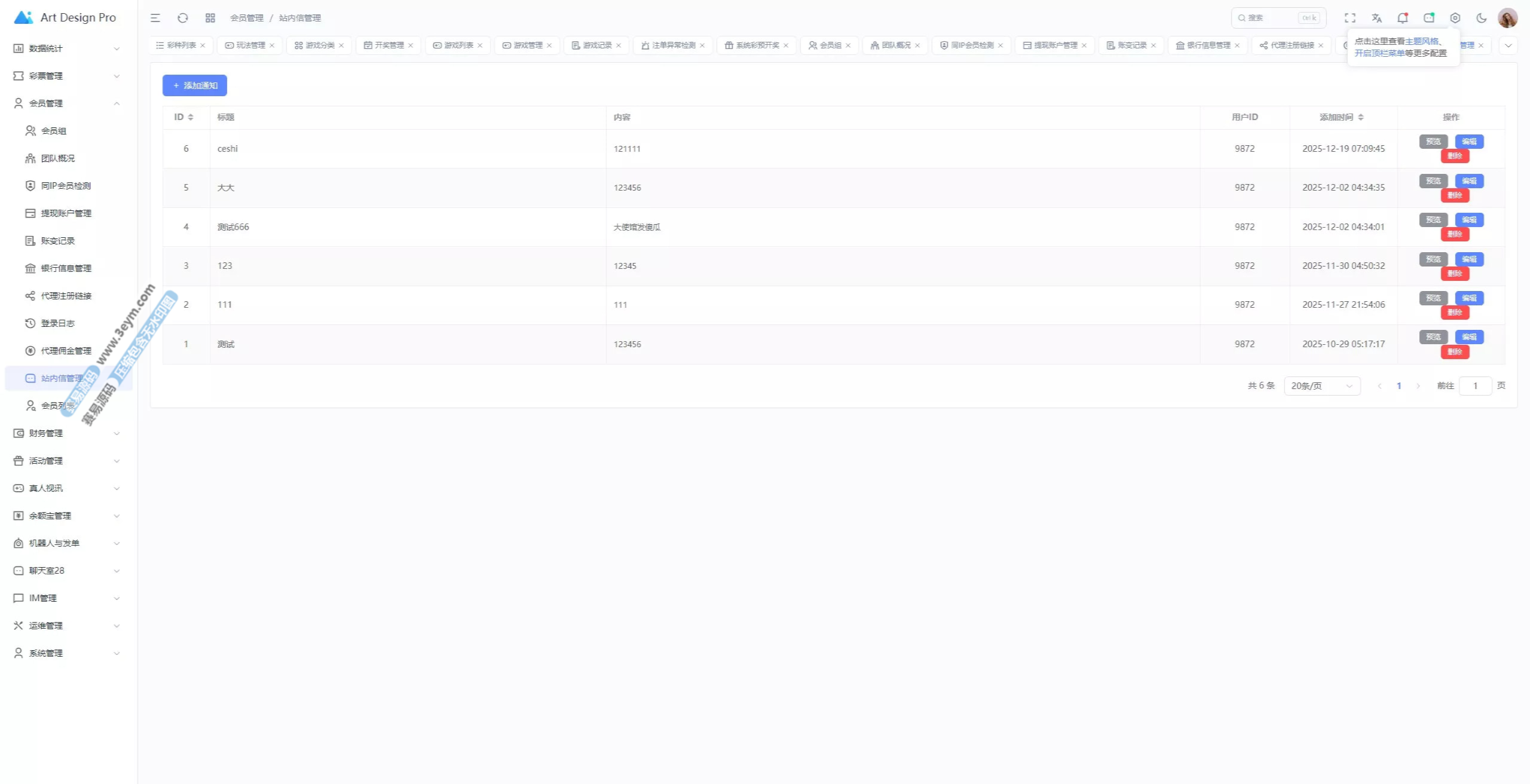The height and width of the screenshot is (784, 1530).
Task: Close the 开奖管理 tab
Action: (411, 45)
